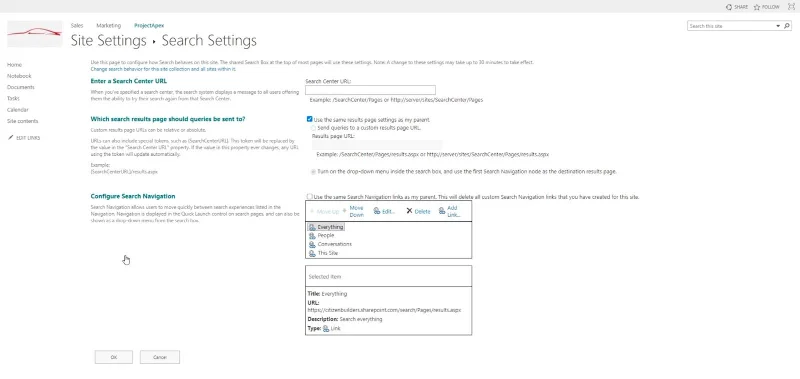This screenshot has height=379, width=800.
Task: Open Tasks in left navigation
Action: 13,98
